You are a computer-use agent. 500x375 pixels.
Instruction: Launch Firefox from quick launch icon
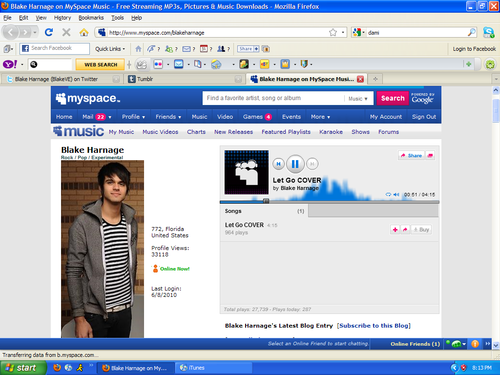click(x=57, y=368)
